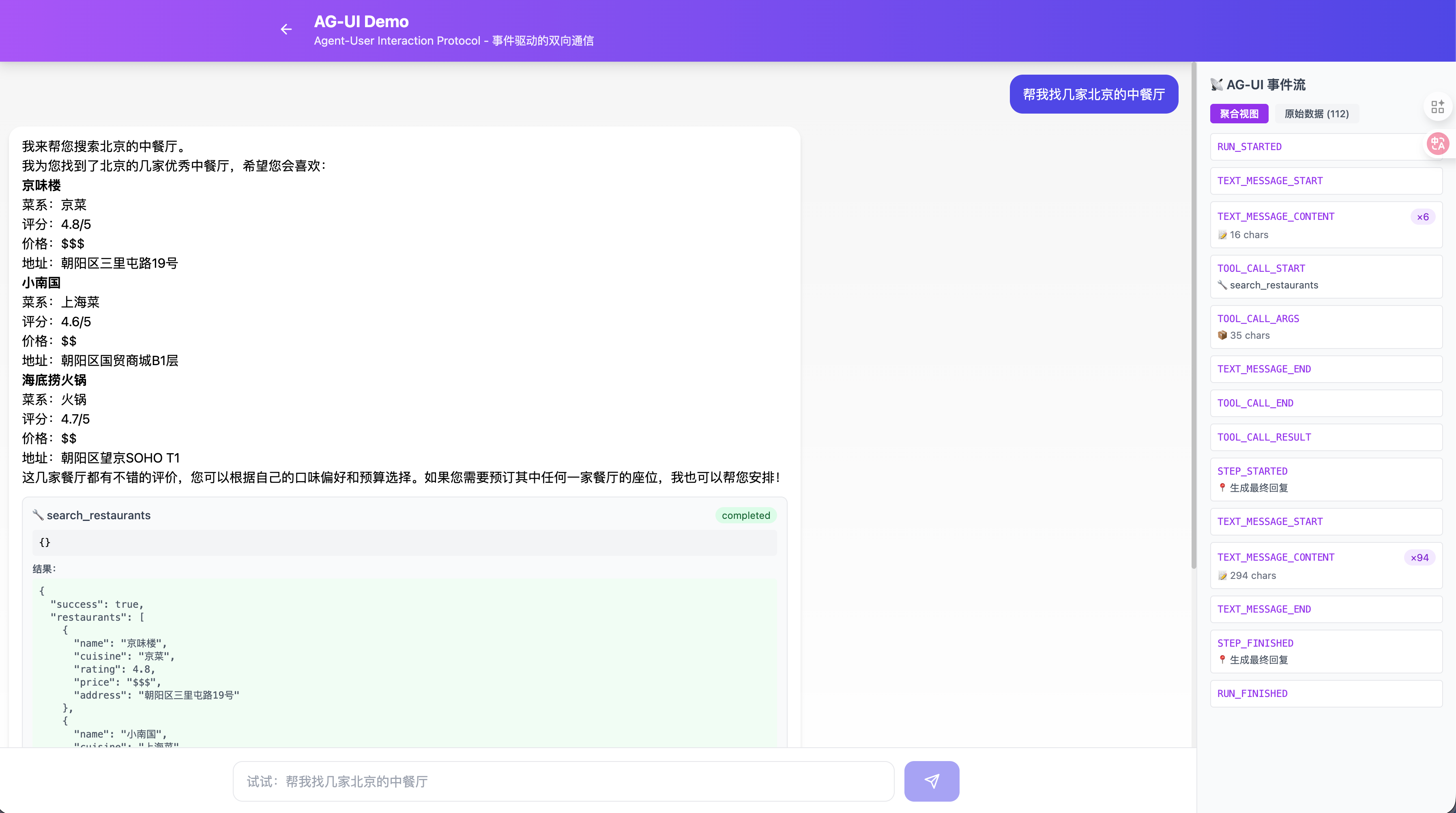Click the cuisine line 菜系: 上海菜
1456x813 pixels.
[60, 303]
